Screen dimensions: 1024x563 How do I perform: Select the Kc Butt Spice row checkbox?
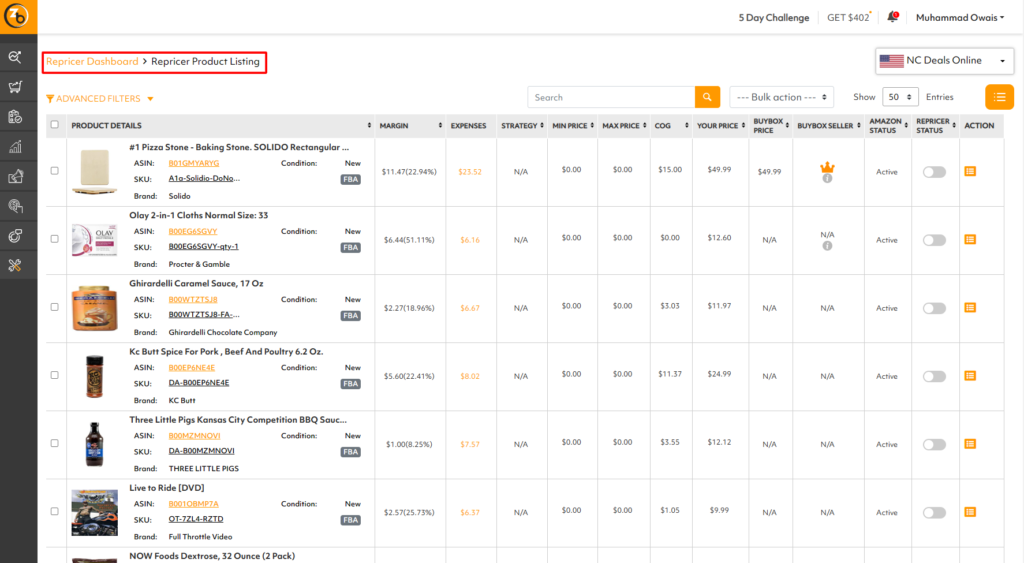[55, 375]
